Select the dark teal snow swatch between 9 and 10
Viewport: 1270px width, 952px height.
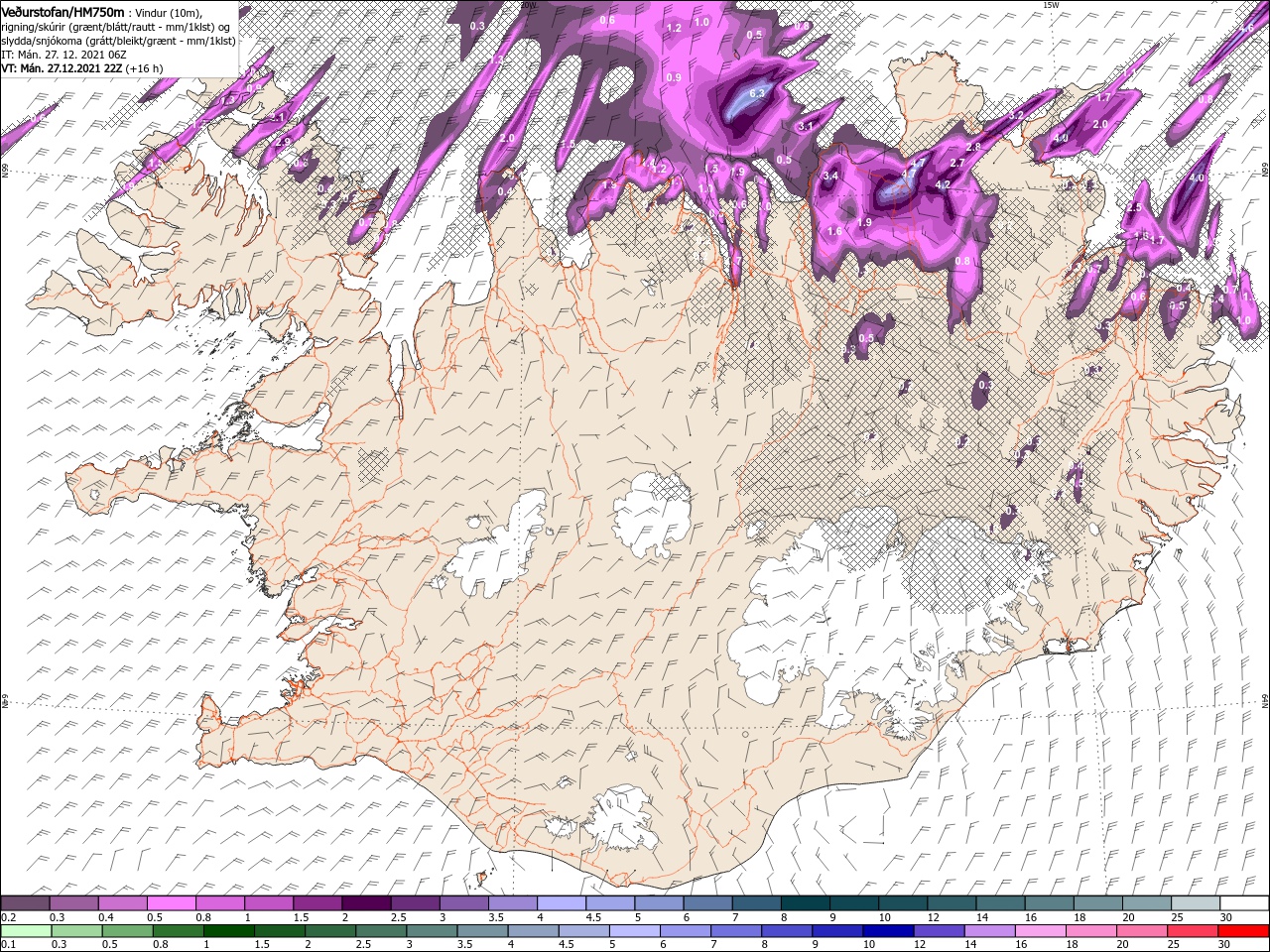[854, 902]
